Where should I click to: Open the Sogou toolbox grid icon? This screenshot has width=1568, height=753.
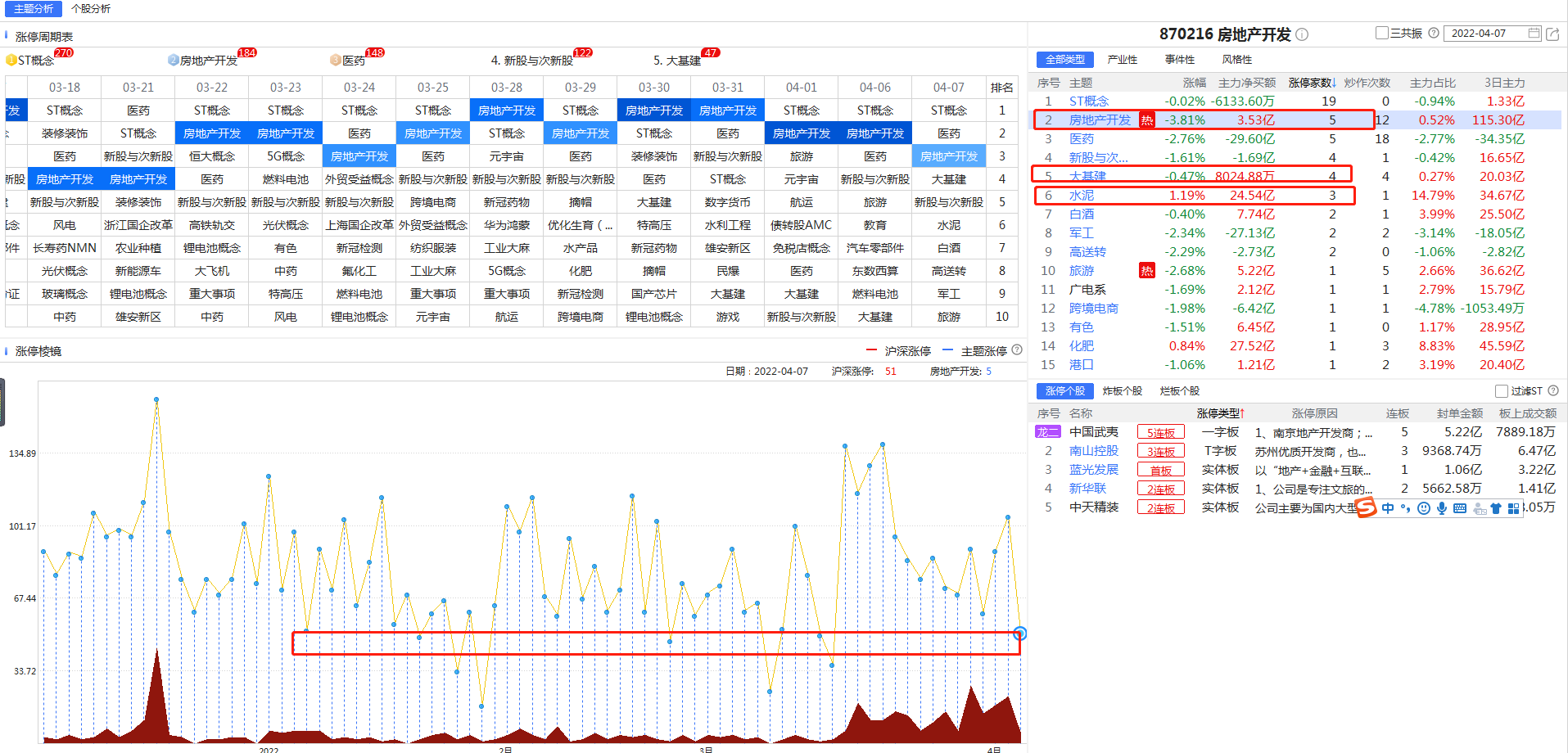click(x=1513, y=508)
